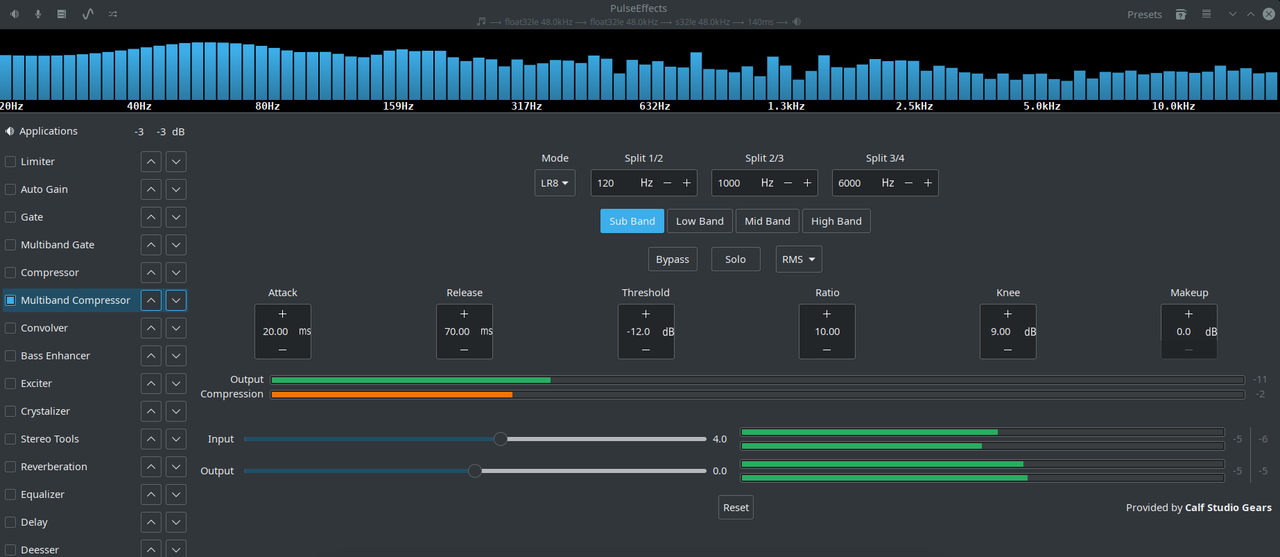This screenshot has width=1280, height=557.
Task: Increase Attack time with plus
Action: (x=283, y=314)
